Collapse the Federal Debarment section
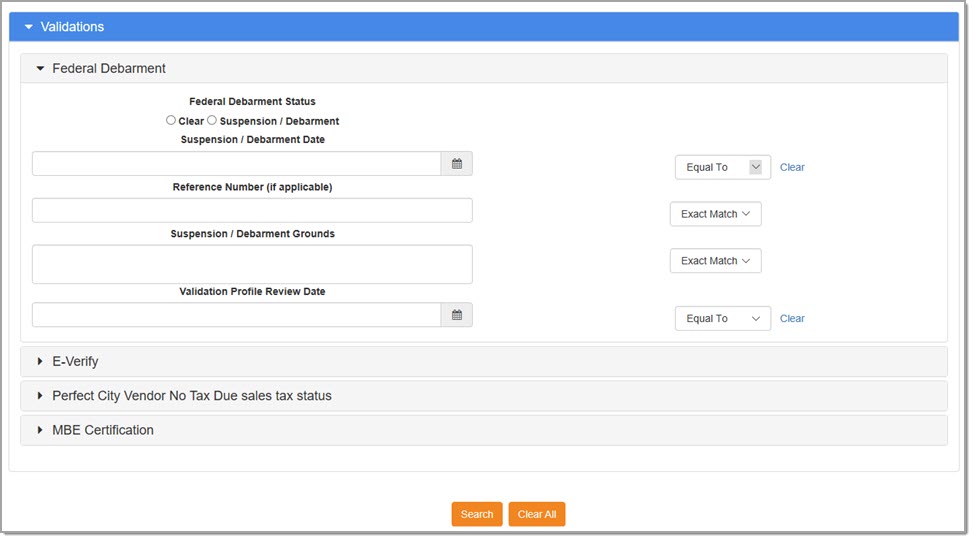This screenshot has height=539, width=972. coord(484,68)
